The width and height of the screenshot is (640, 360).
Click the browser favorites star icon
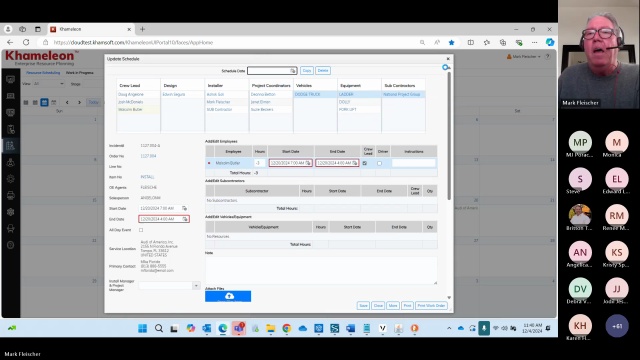click(x=451, y=42)
